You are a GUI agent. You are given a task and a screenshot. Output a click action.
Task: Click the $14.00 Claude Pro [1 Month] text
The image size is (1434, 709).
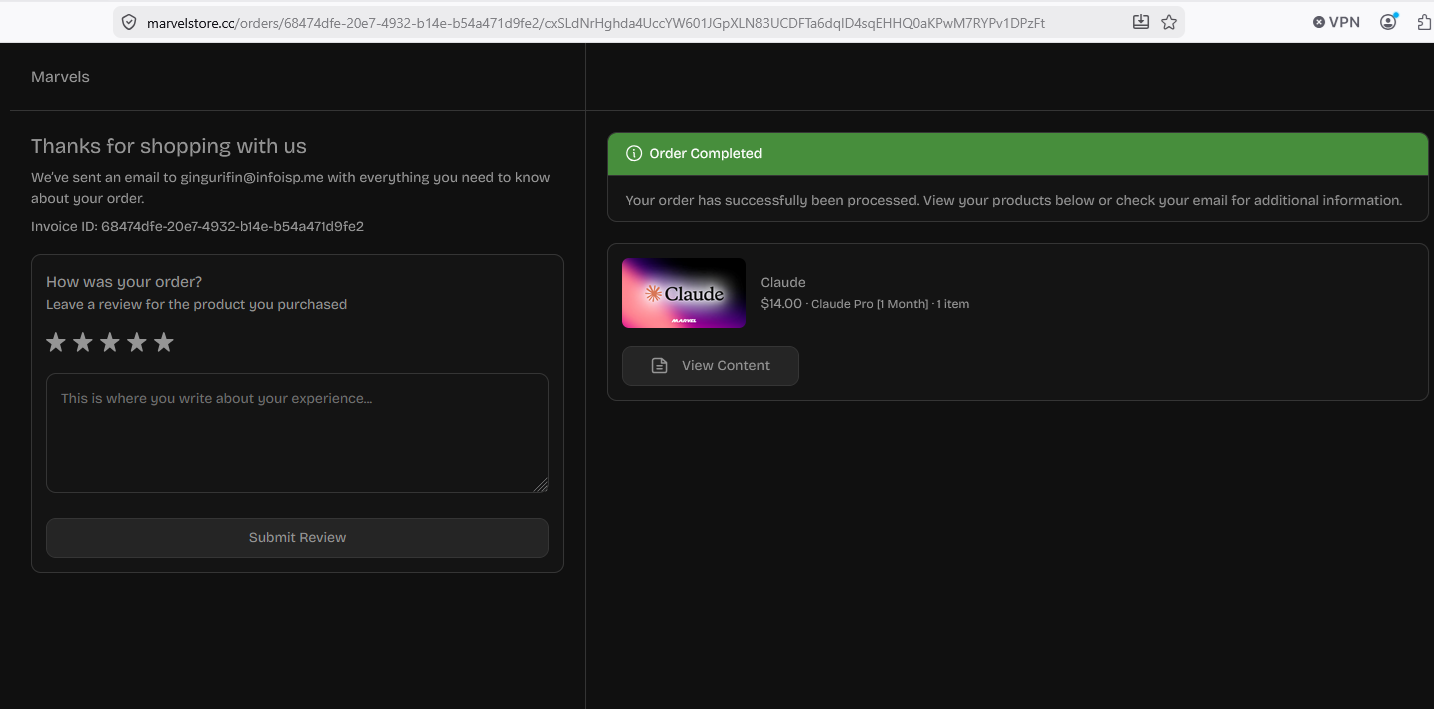tap(864, 304)
